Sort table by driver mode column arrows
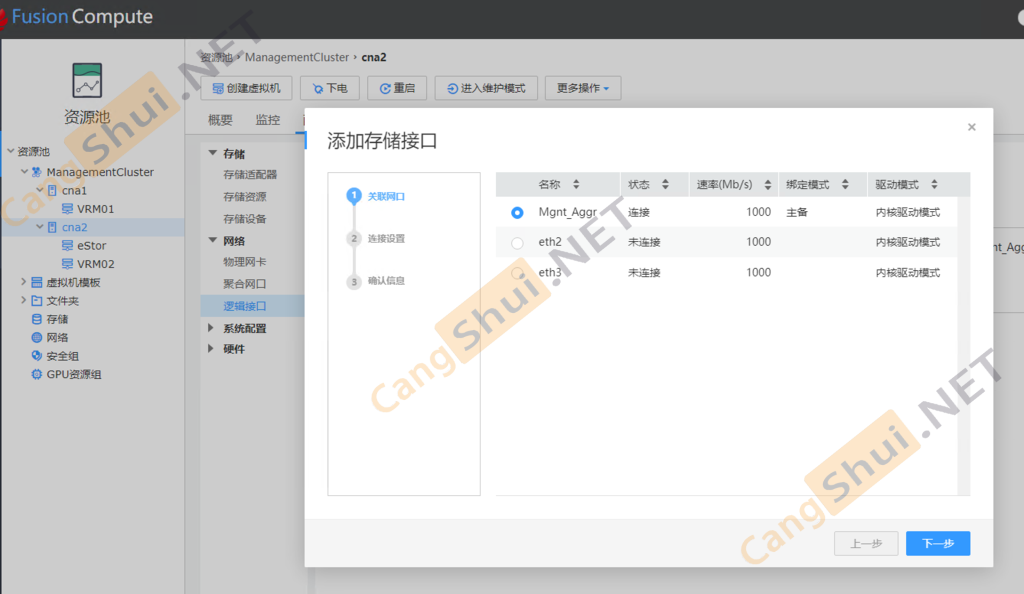 tap(935, 184)
